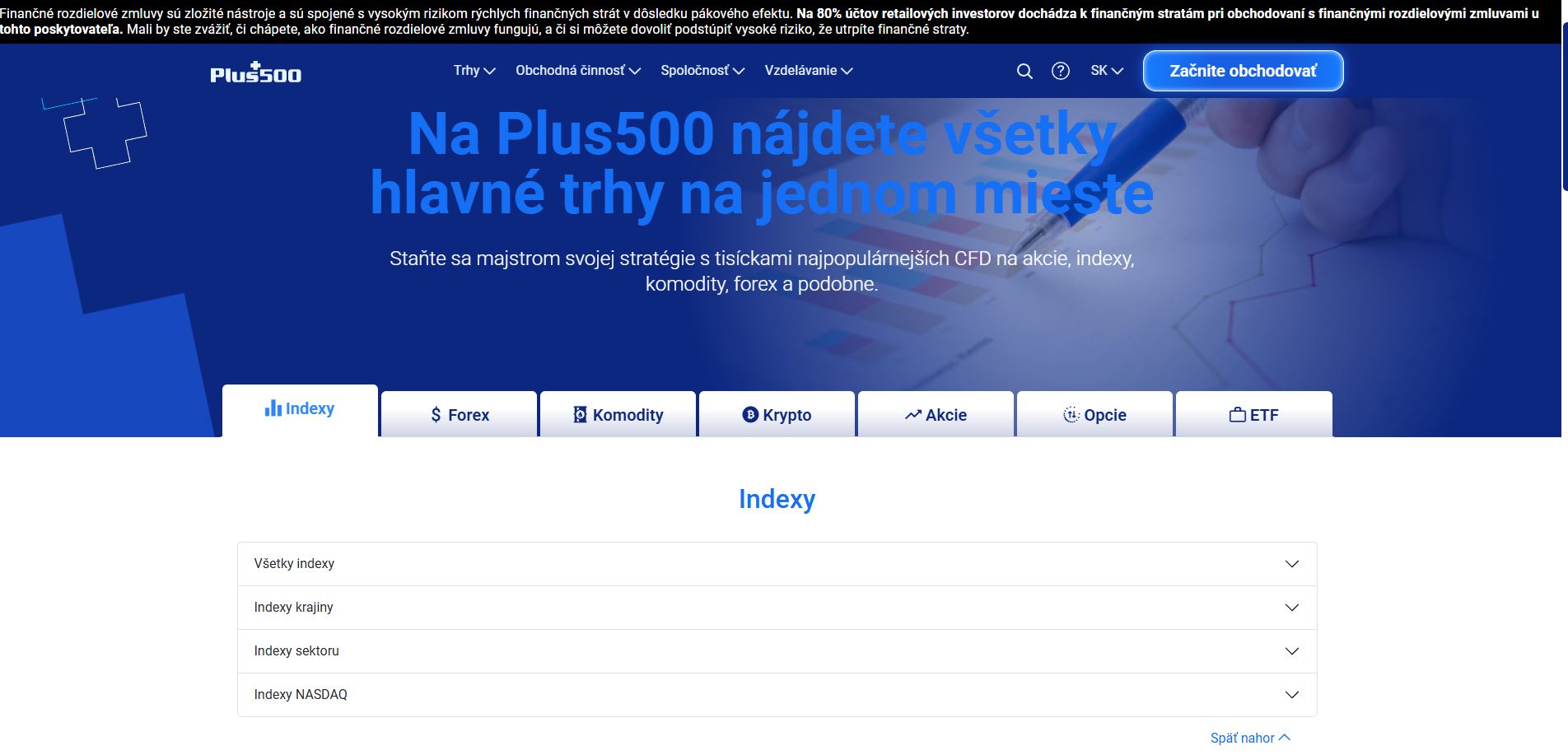
Task: Click the barrel icon on Komodity tab
Action: [581, 415]
